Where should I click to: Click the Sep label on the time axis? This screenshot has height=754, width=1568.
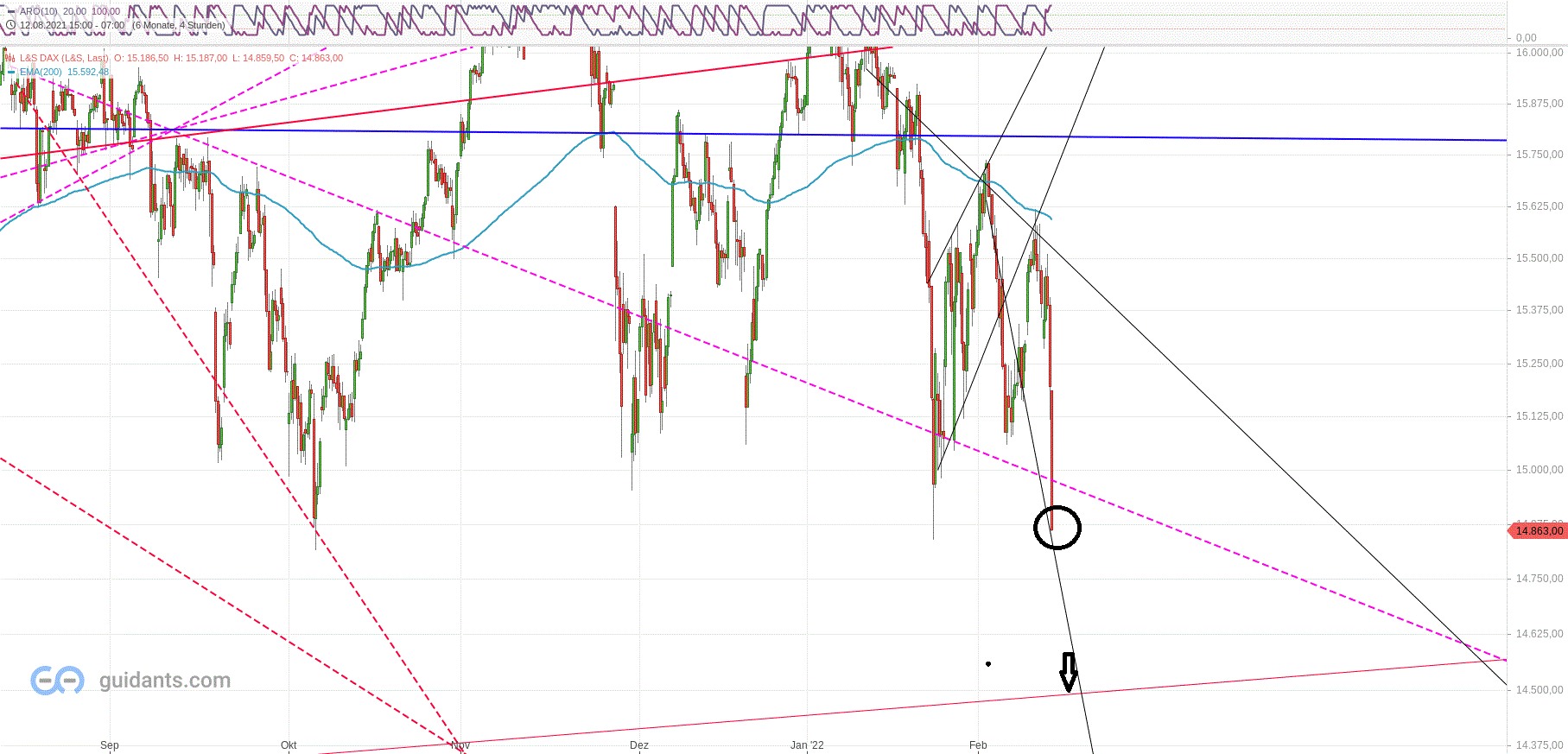[110, 745]
